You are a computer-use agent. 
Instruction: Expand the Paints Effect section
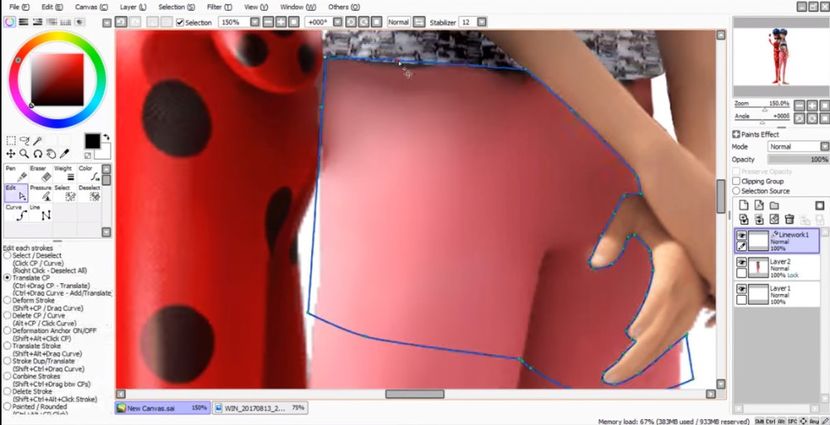click(x=736, y=134)
